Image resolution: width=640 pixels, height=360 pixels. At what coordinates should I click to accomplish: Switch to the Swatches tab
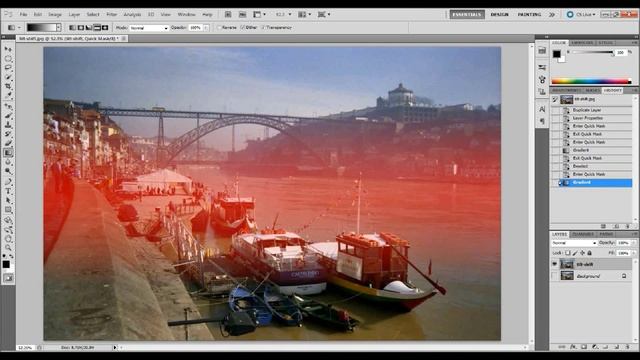pyautogui.click(x=582, y=42)
